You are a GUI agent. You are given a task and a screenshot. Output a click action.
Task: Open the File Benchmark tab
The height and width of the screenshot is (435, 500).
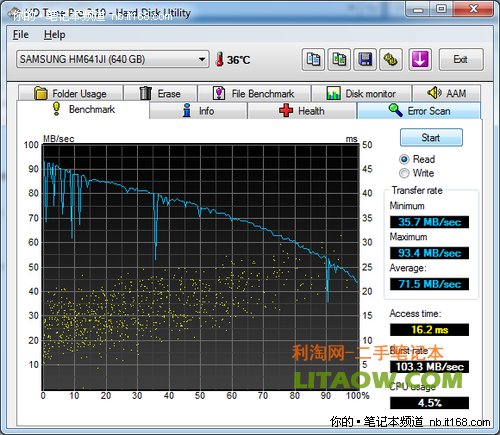pyautogui.click(x=254, y=93)
